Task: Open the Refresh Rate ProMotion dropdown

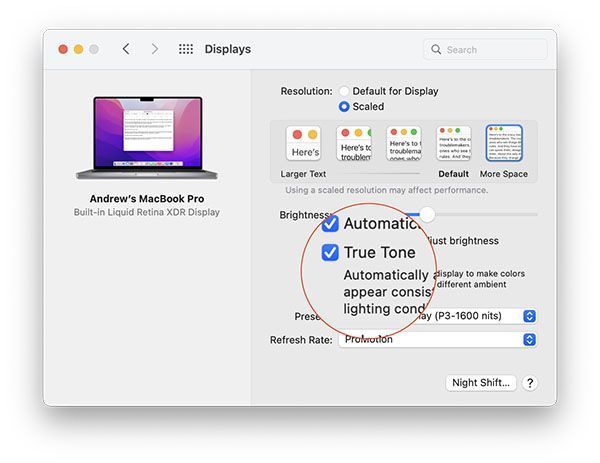Action: click(437, 339)
